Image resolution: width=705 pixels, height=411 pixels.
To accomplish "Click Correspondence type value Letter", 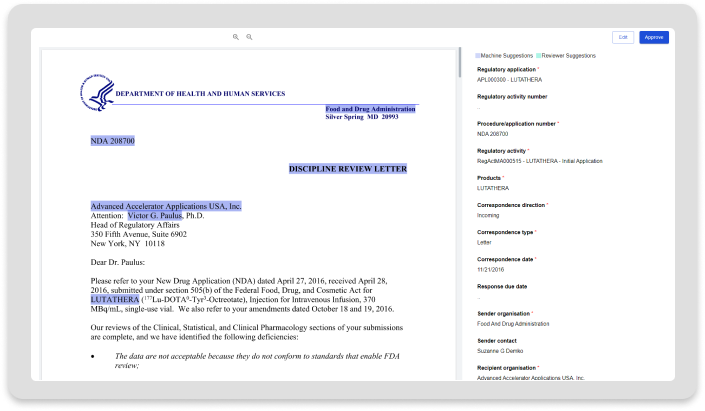I will pyautogui.click(x=484, y=241).
